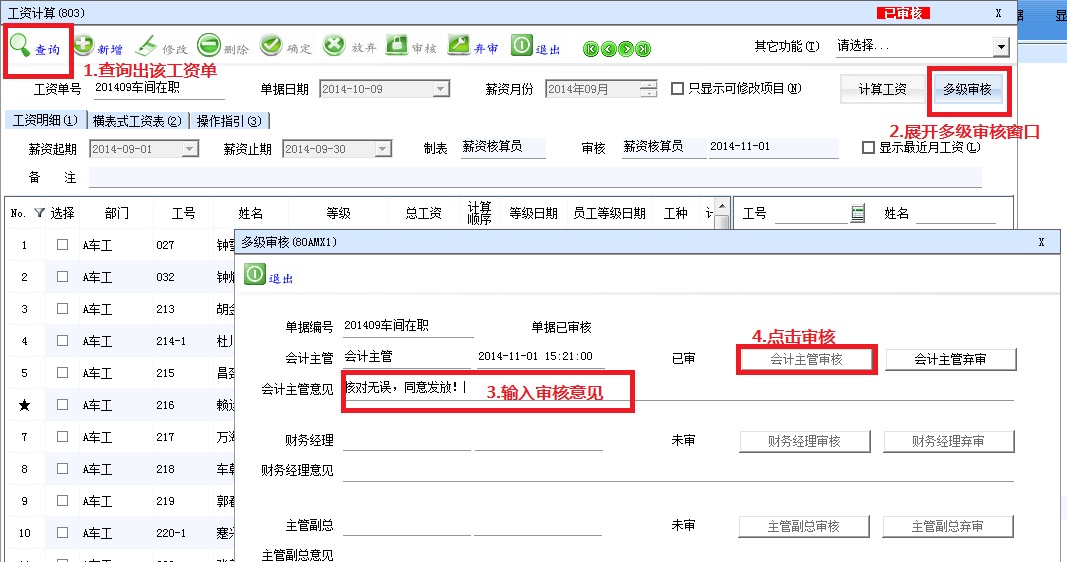Check the select box for row 1

pos(62,244)
